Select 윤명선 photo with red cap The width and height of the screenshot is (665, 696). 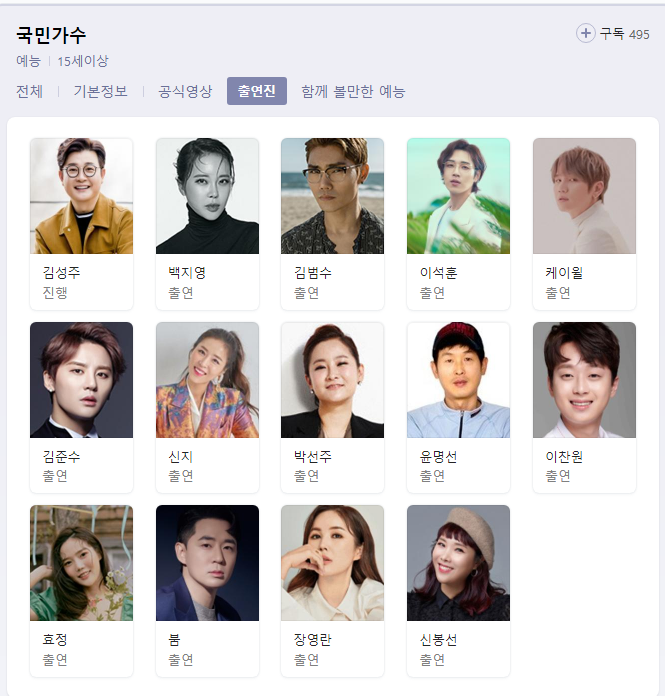pyautogui.click(x=459, y=380)
